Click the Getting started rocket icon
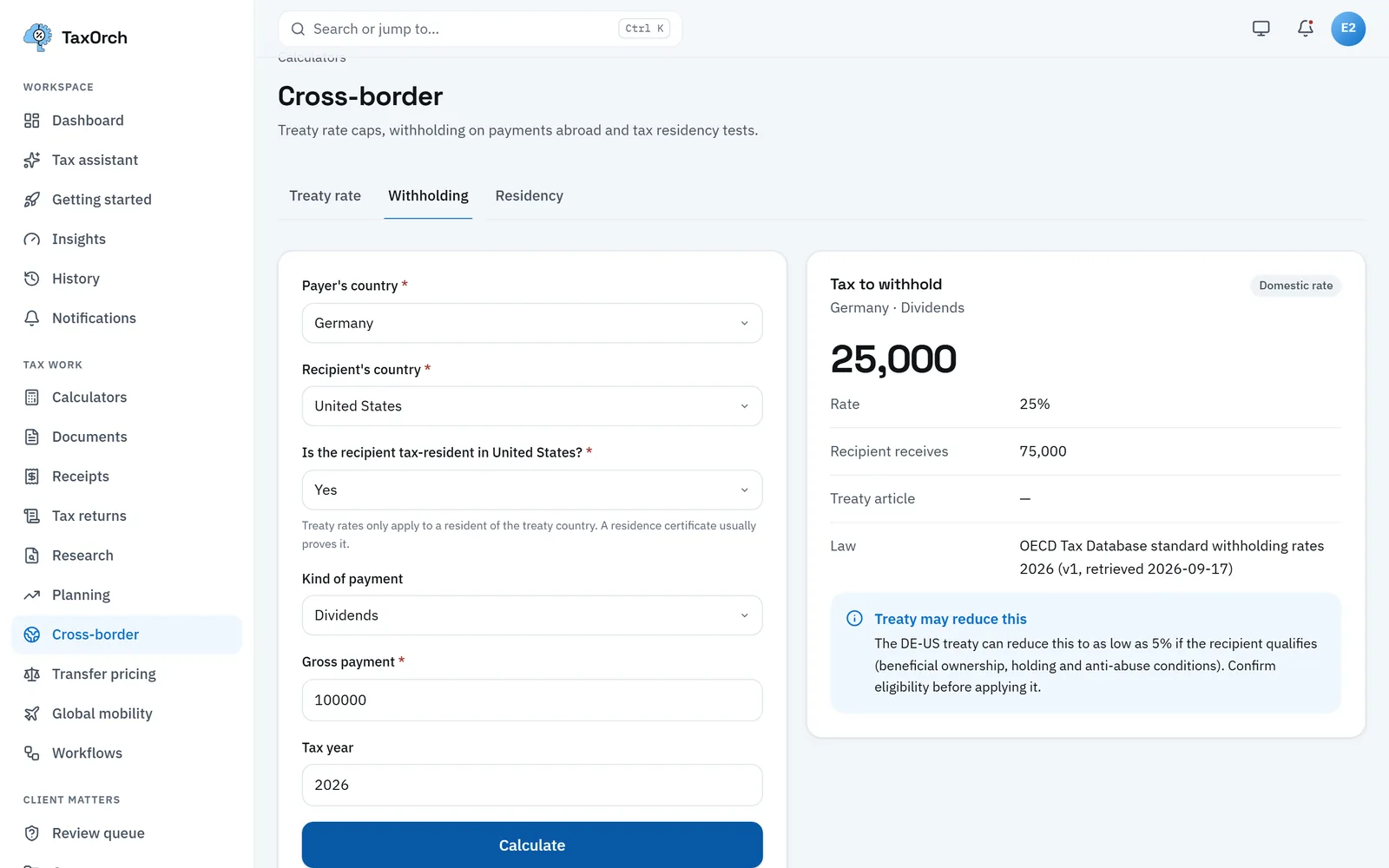This screenshot has width=1389, height=868. pos(32,200)
